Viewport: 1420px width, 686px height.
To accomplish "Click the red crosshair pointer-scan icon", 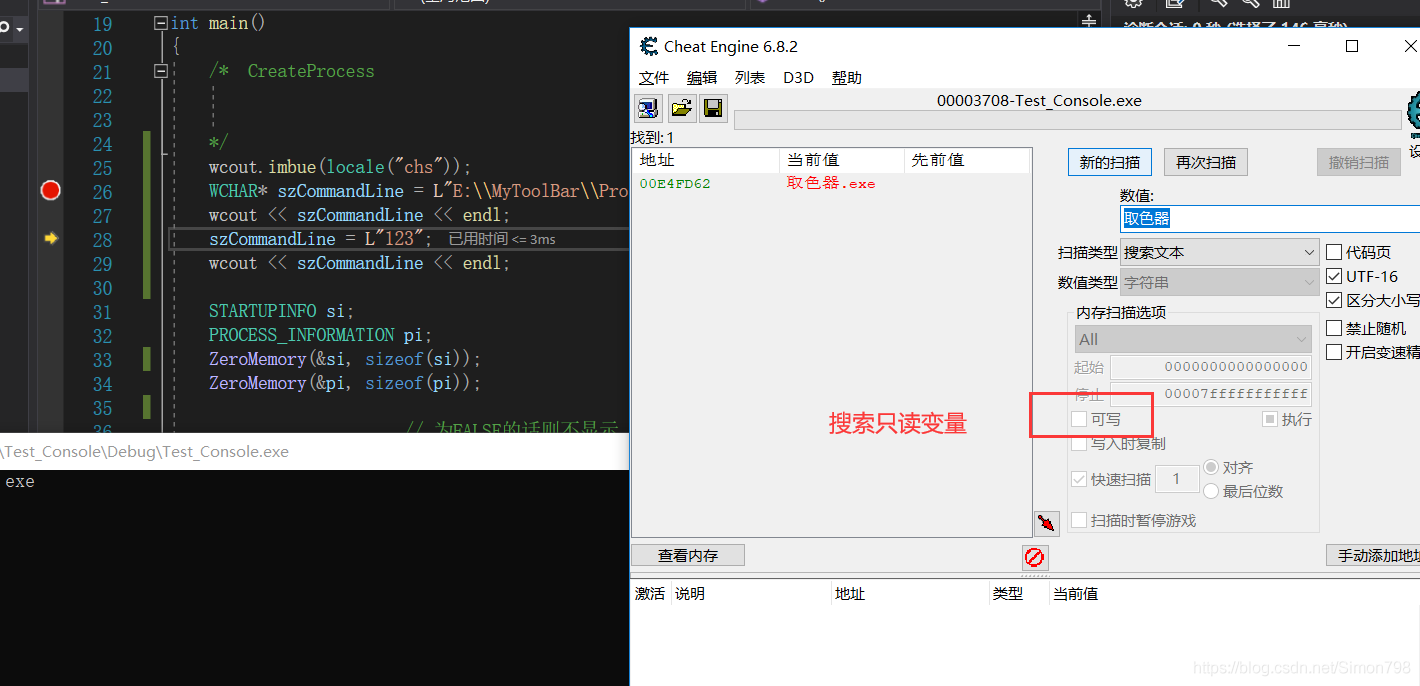I will 1046,523.
